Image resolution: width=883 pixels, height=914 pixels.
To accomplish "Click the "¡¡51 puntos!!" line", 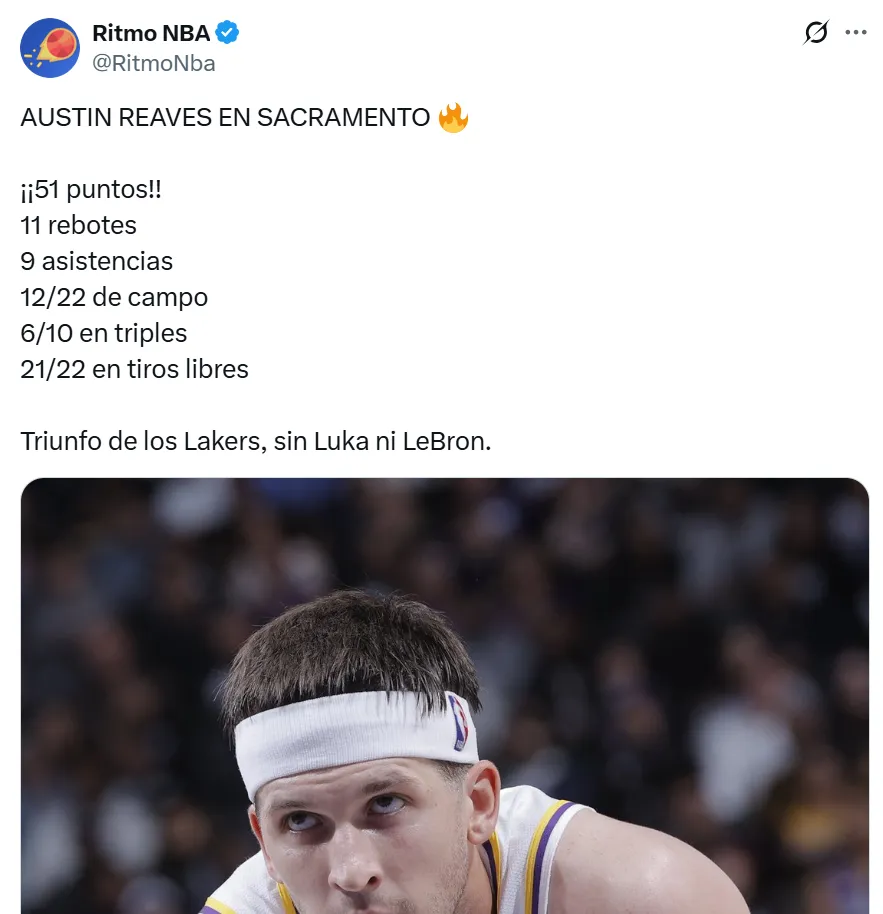I will (x=91, y=190).
